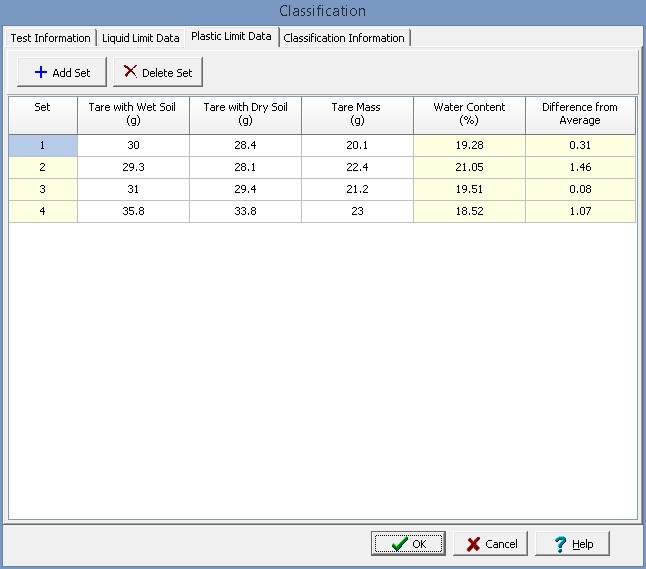The width and height of the screenshot is (646, 569).
Task: Click Difference from Average cell 1.07
Action: tap(580, 212)
